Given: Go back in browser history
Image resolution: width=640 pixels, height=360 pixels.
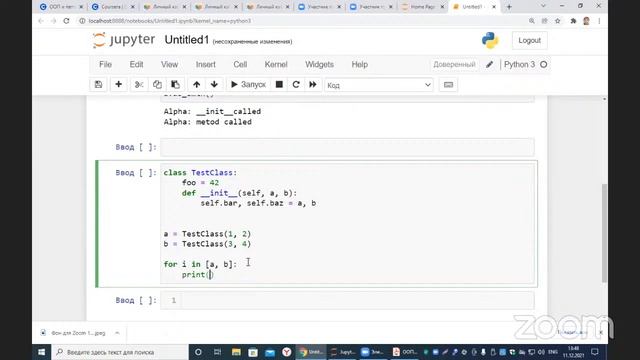Looking at the screenshot, I should [40, 21].
